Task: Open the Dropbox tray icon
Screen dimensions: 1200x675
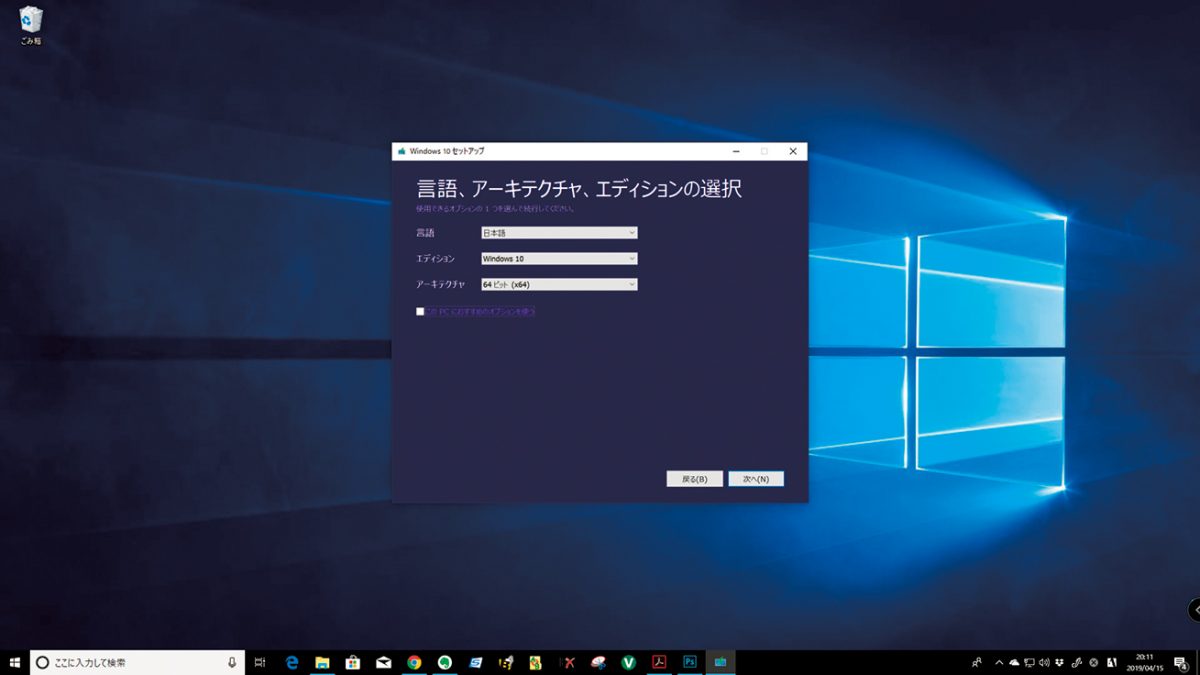Action: (x=1060, y=662)
